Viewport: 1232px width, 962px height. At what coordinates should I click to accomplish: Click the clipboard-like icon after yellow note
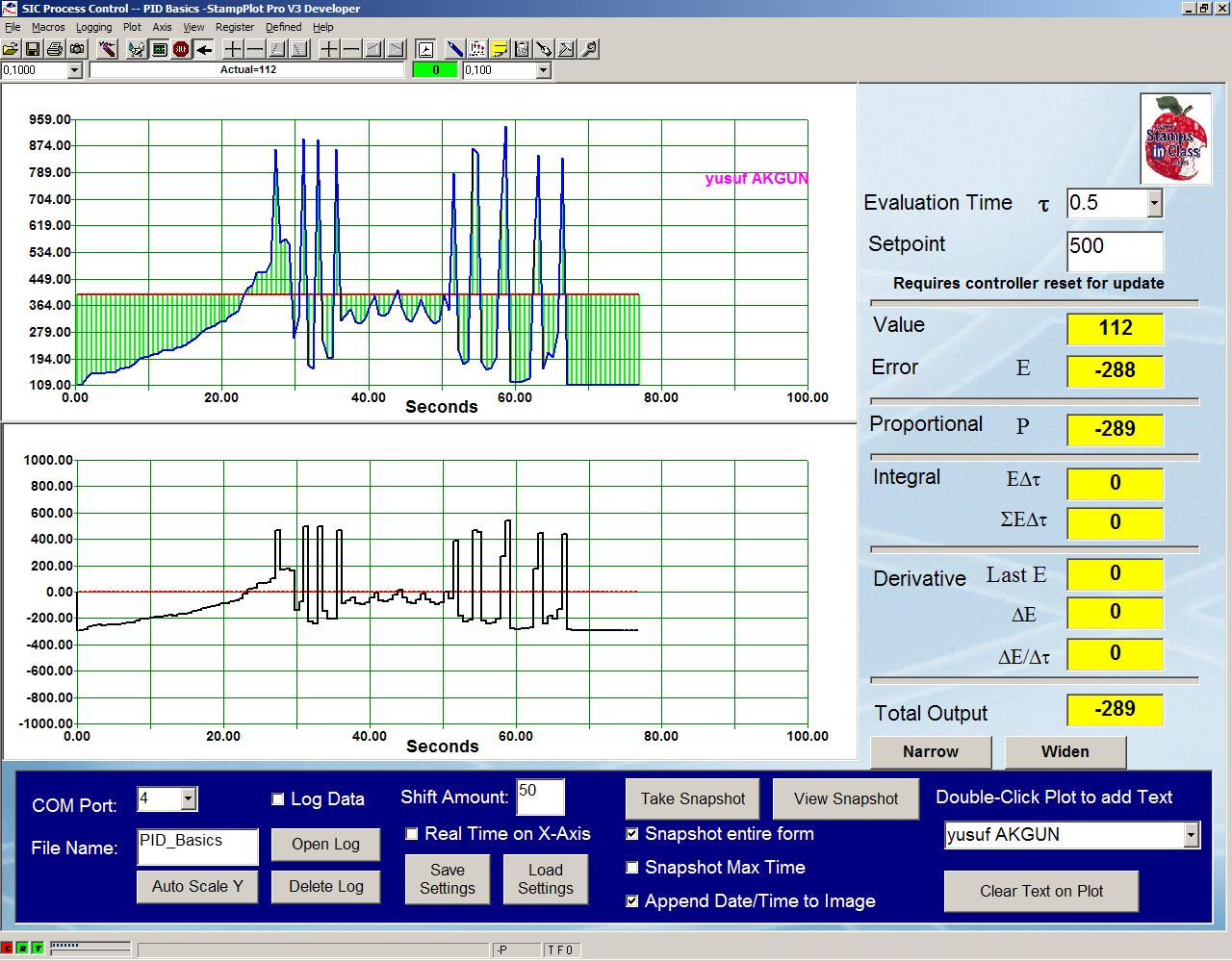pyautogui.click(x=522, y=49)
